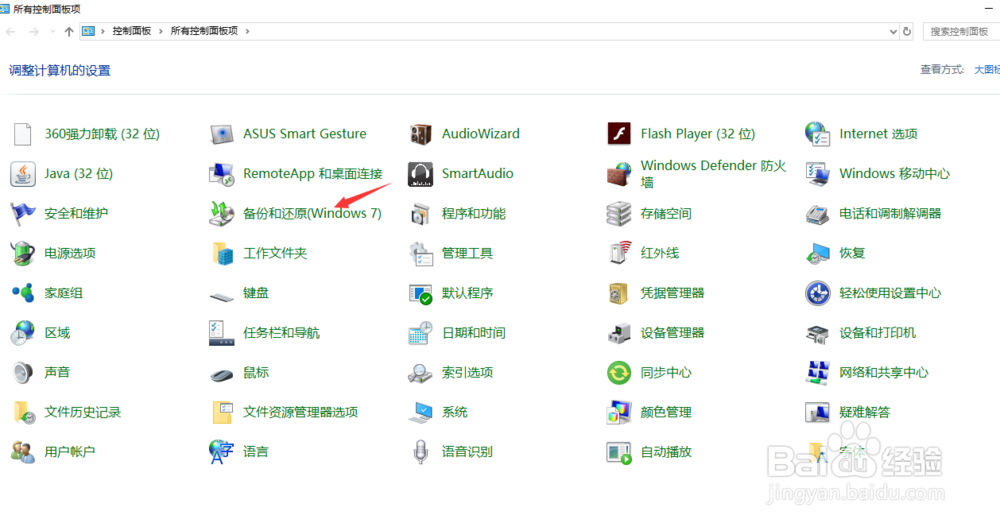
Task: Open 家庭组 icon
Action: pyautogui.click(x=22, y=293)
